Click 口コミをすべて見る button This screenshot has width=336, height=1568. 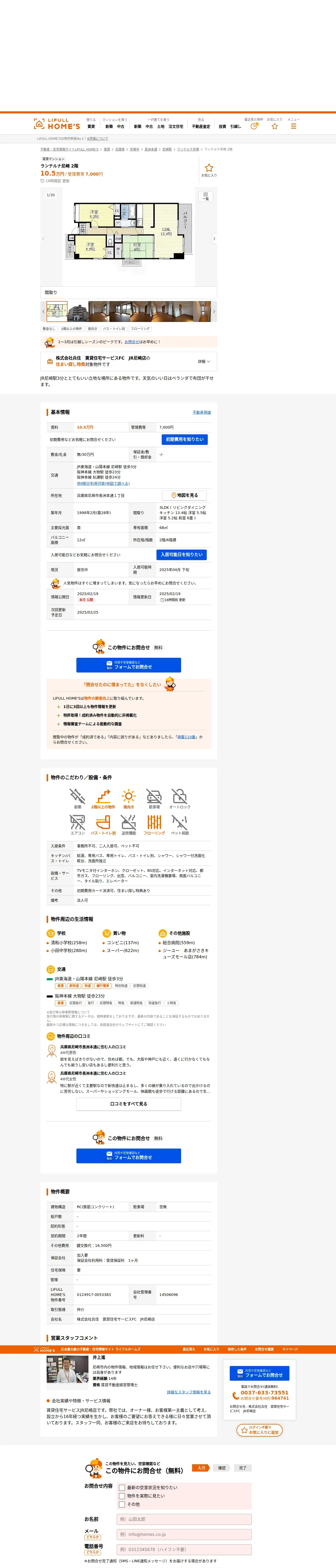129,1104
